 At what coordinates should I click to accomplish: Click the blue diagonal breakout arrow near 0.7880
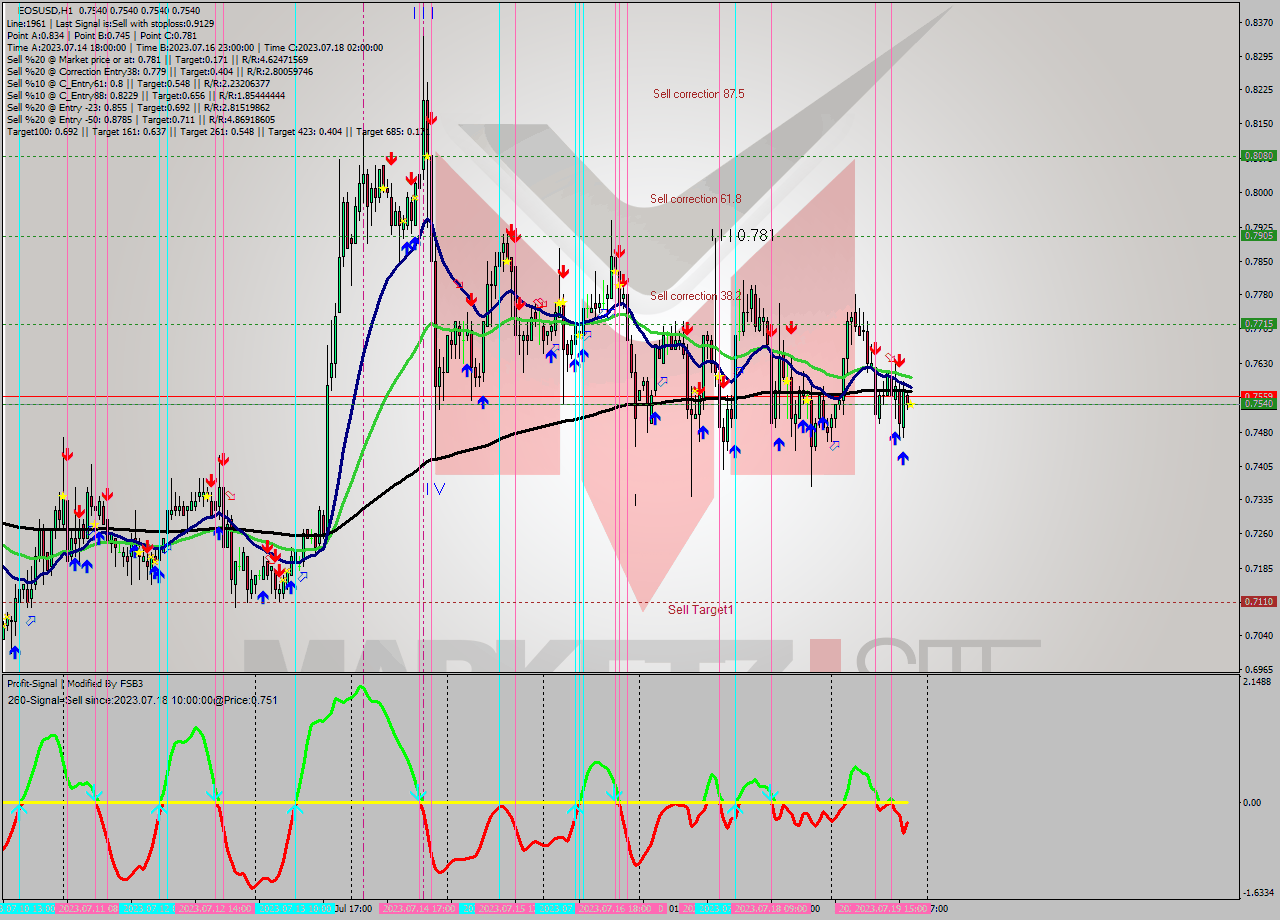point(408,244)
